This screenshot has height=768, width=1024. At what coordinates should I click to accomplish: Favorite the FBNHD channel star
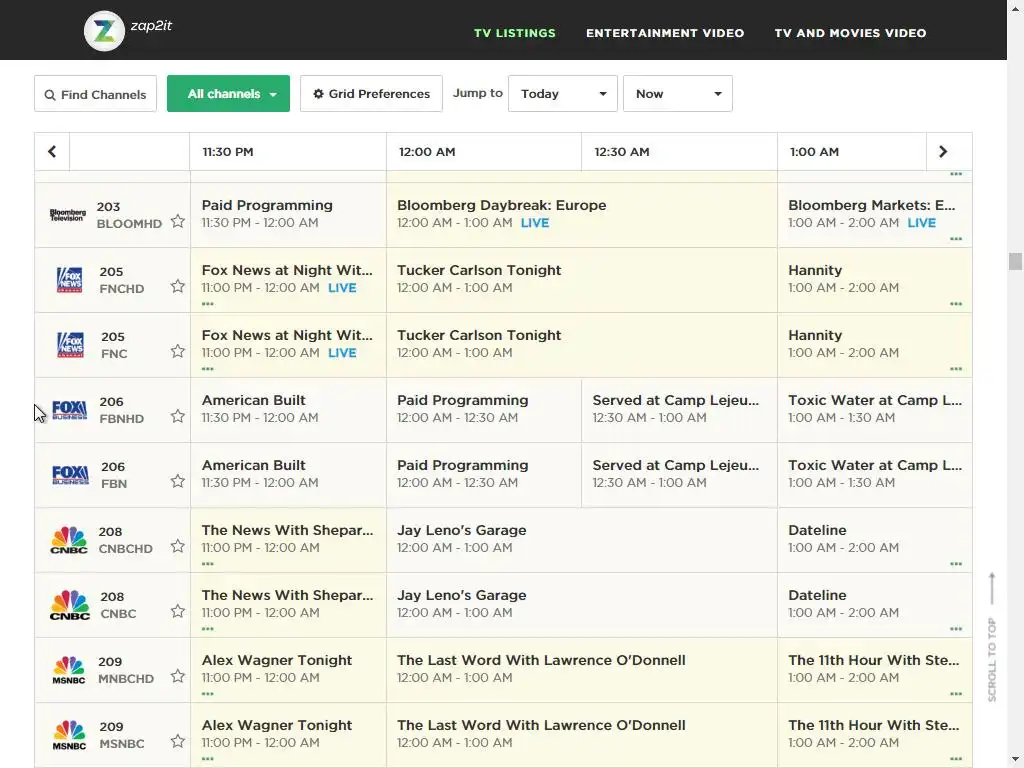click(178, 416)
